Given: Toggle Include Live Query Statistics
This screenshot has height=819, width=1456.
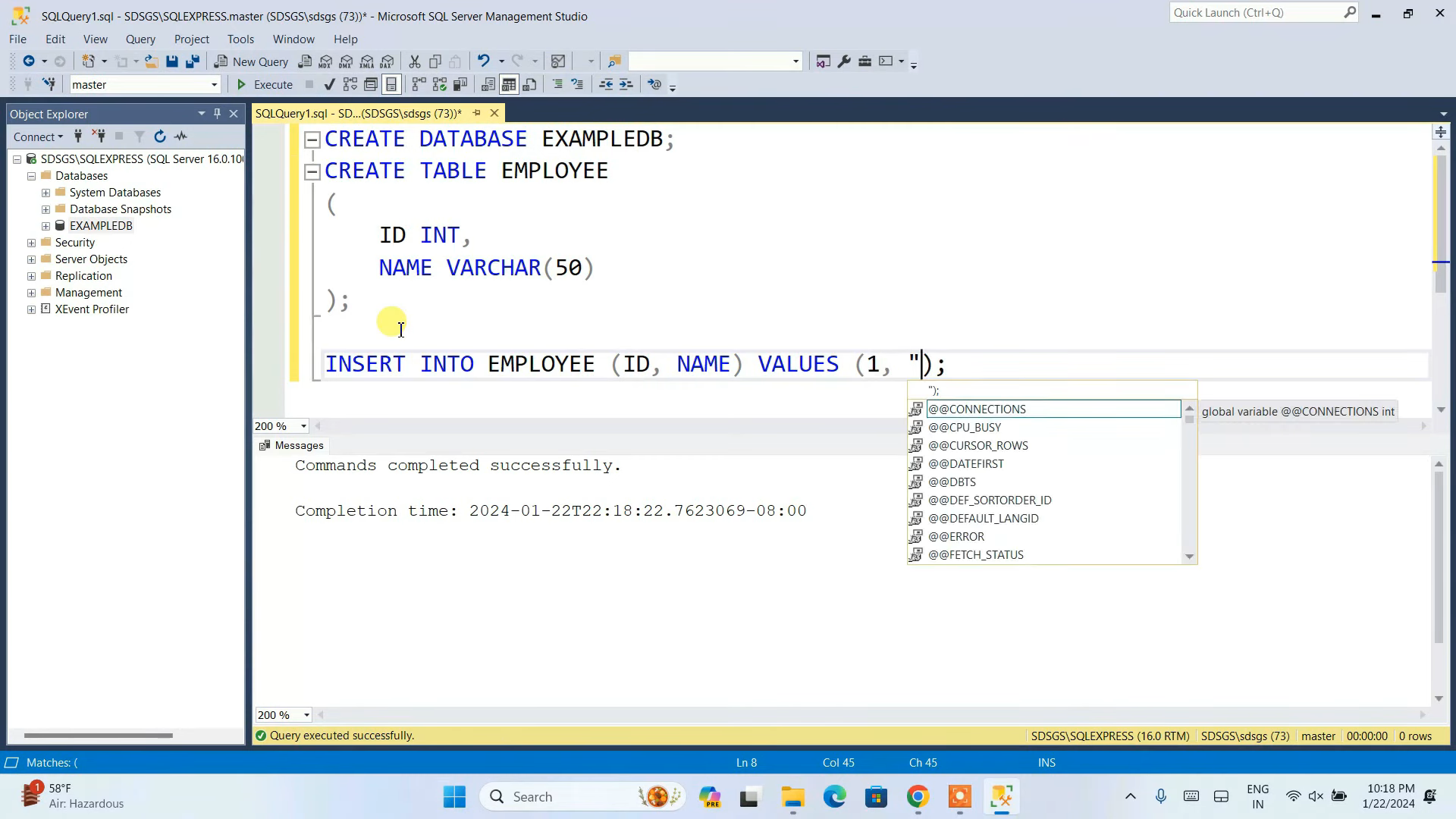Looking at the screenshot, I should point(439,84).
